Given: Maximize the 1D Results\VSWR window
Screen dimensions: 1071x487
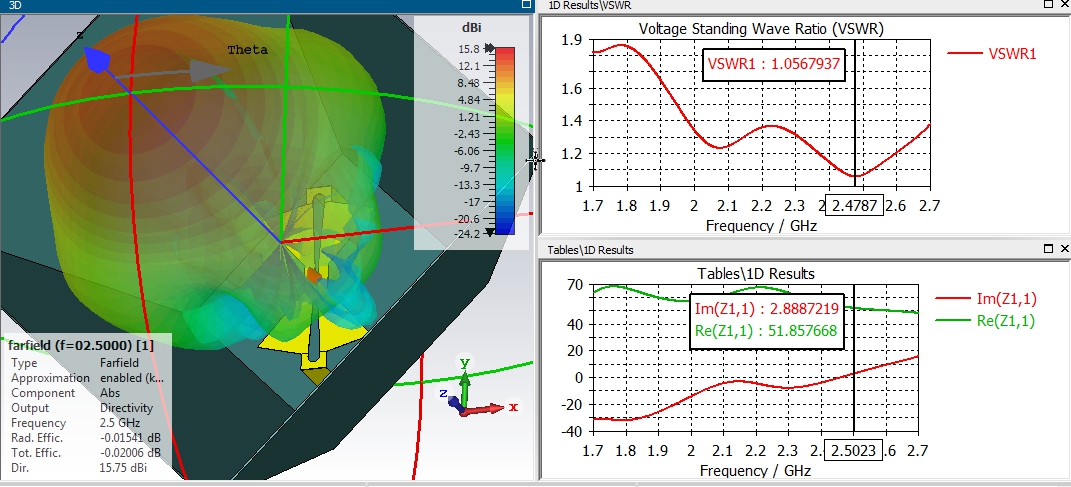Looking at the screenshot, I should point(1049,4).
